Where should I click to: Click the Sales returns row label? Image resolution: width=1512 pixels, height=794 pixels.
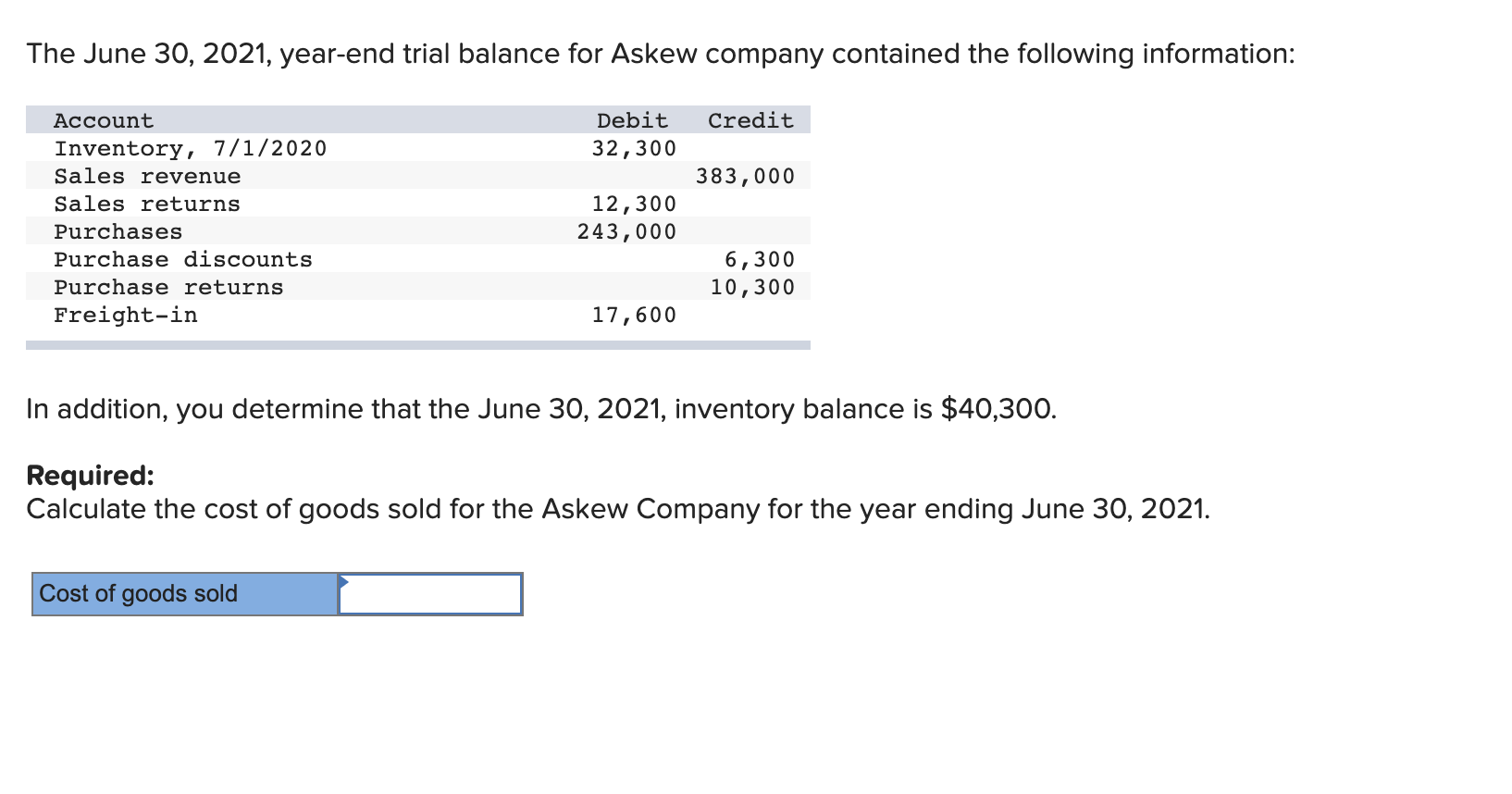click(147, 205)
